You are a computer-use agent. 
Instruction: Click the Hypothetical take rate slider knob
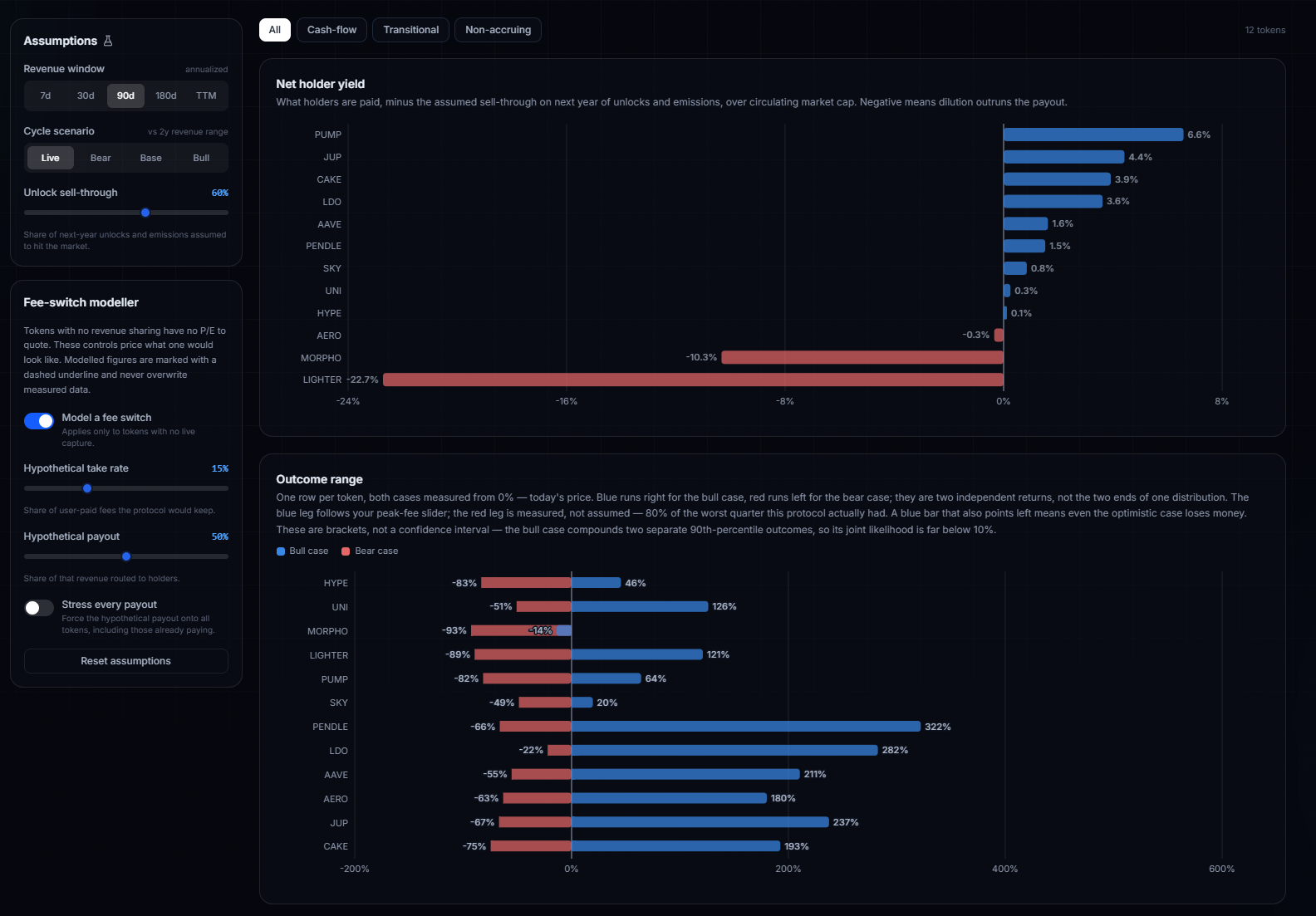87,488
